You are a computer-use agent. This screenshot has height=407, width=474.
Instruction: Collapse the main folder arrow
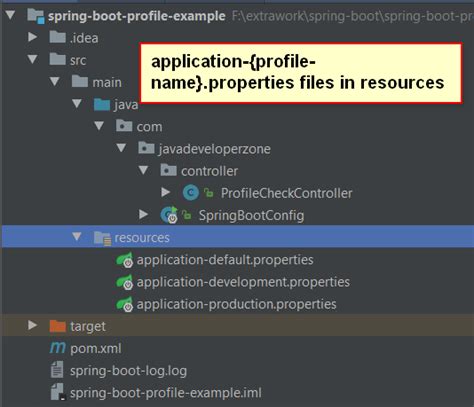tap(54, 82)
